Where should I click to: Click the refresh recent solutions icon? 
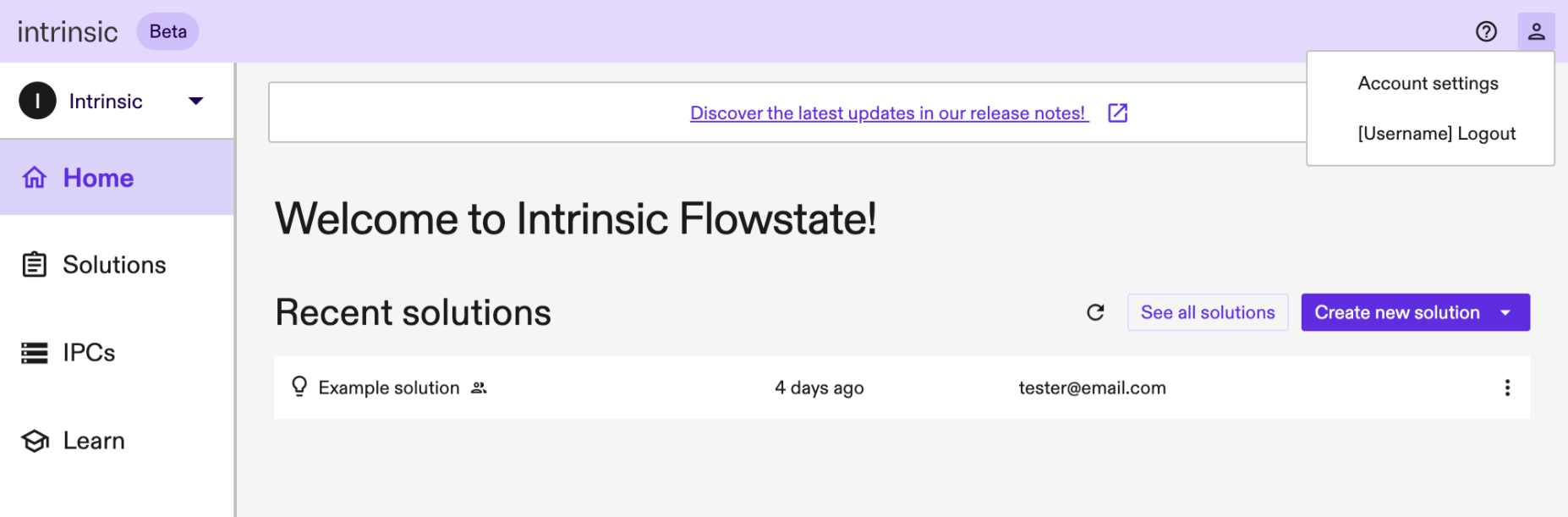click(x=1095, y=312)
